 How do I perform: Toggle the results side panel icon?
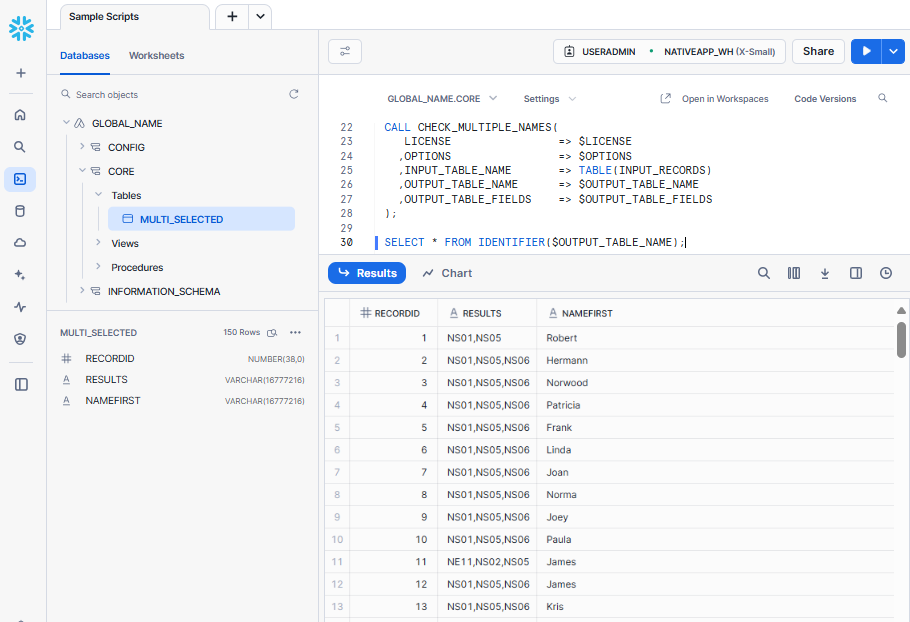(856, 273)
